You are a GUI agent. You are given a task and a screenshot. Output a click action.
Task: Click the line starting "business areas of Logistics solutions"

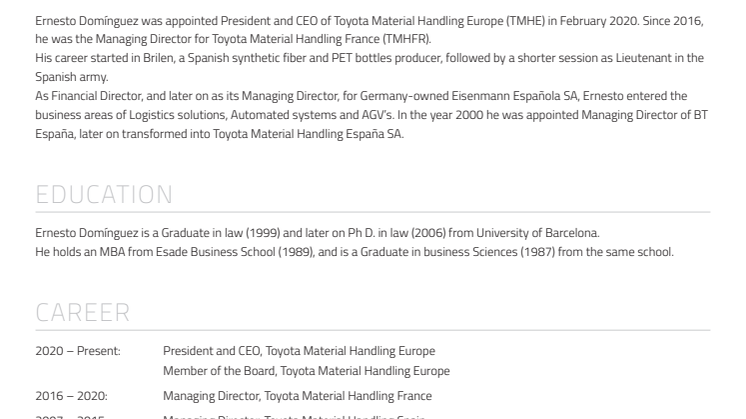(371, 115)
